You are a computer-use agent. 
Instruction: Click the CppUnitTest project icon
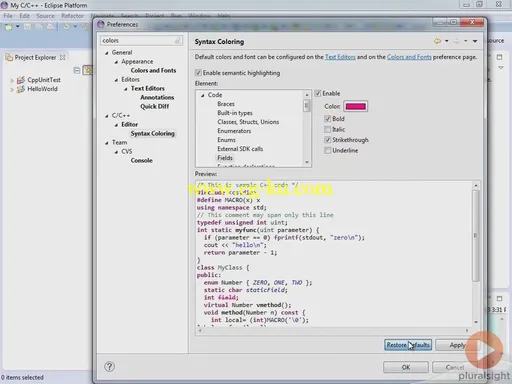point(21,80)
